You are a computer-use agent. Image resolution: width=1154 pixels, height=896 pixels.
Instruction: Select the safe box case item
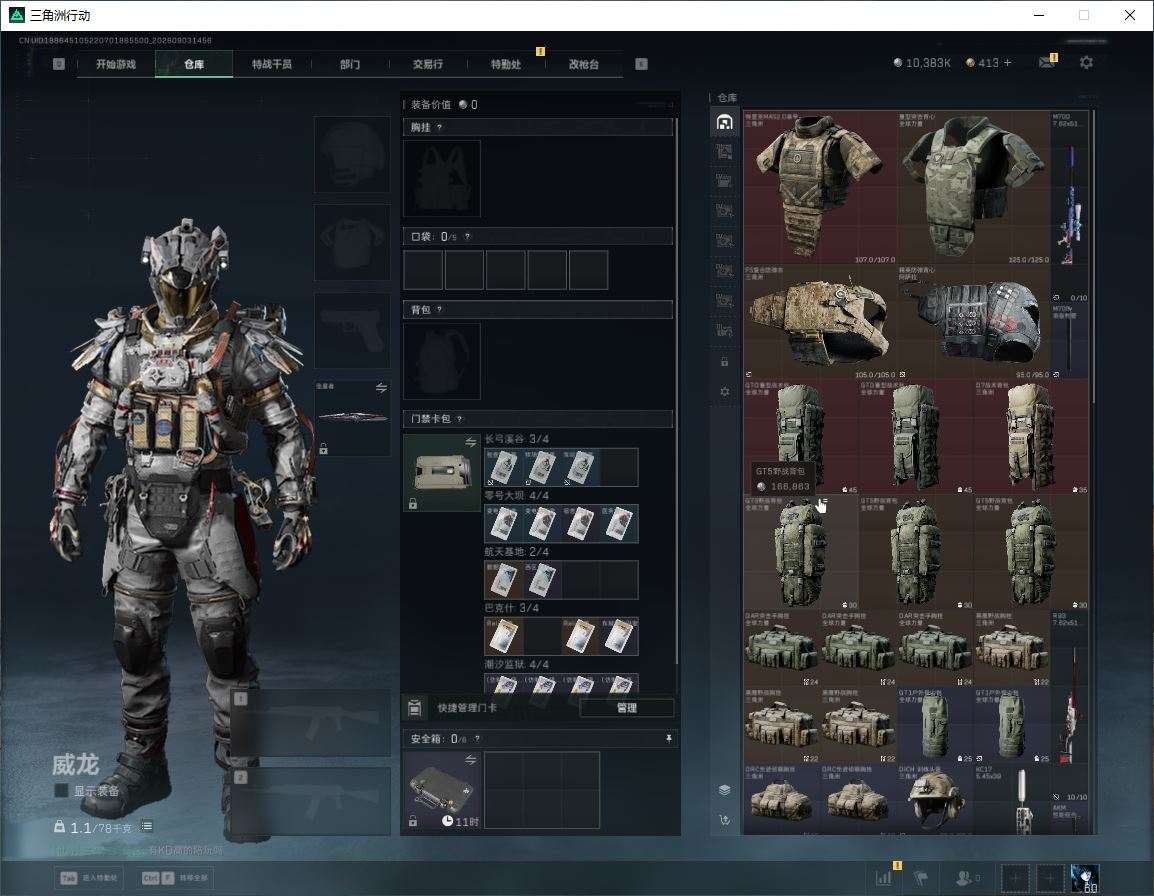[x=442, y=790]
